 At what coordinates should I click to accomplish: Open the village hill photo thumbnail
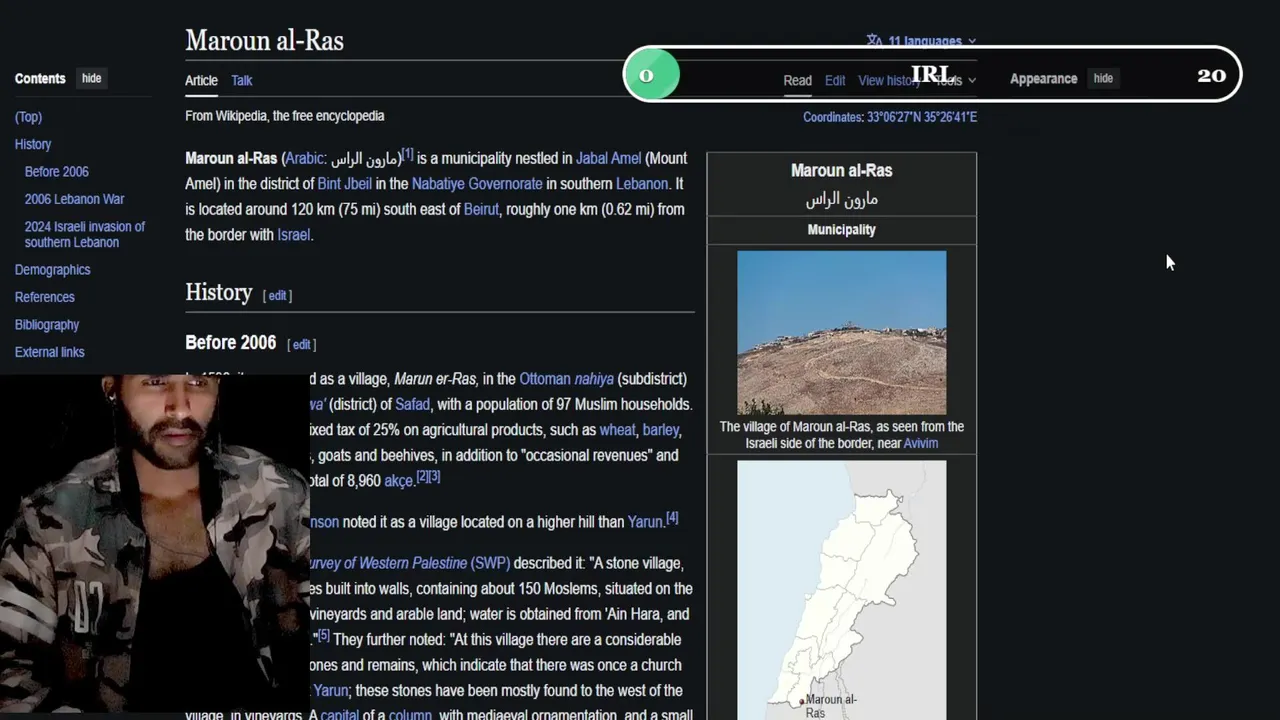841,332
